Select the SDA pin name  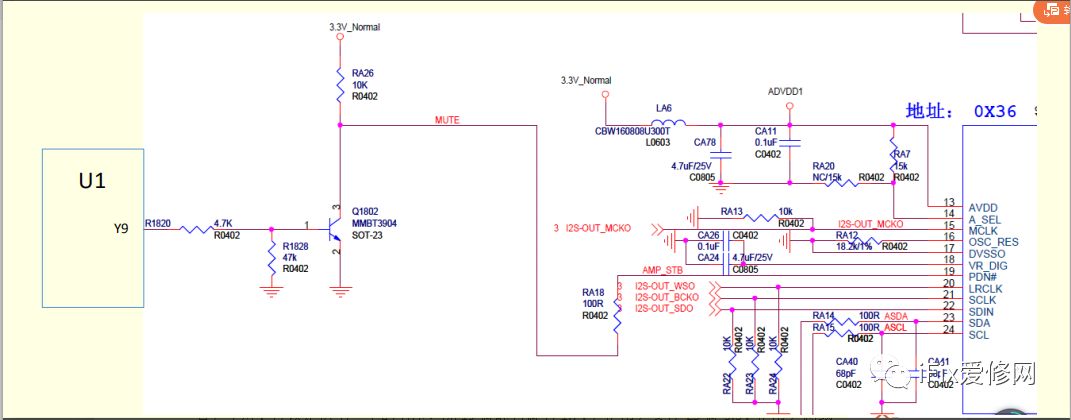[979, 323]
